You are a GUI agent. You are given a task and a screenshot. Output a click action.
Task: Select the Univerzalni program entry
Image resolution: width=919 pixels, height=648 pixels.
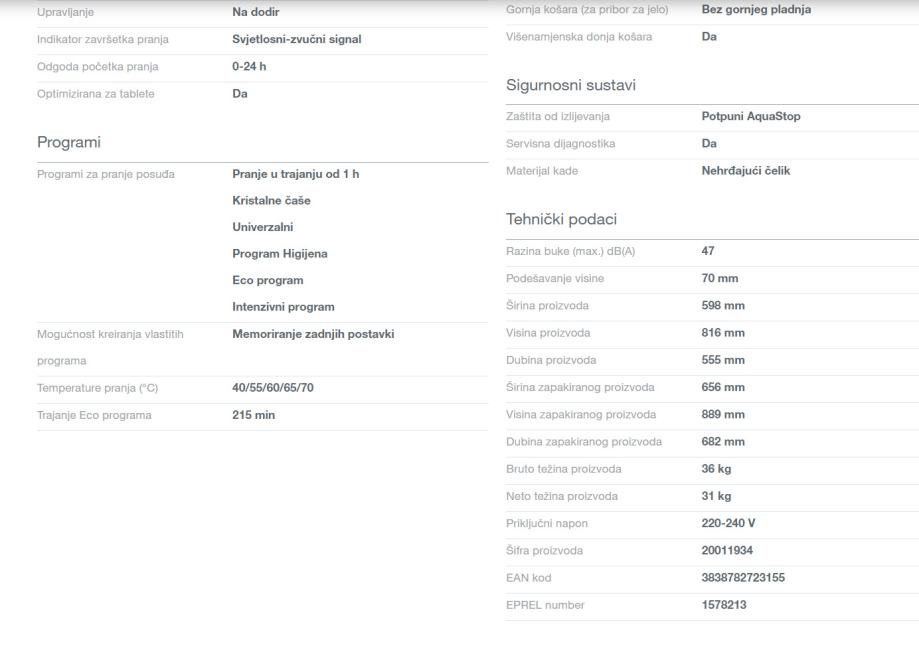[x=262, y=228]
